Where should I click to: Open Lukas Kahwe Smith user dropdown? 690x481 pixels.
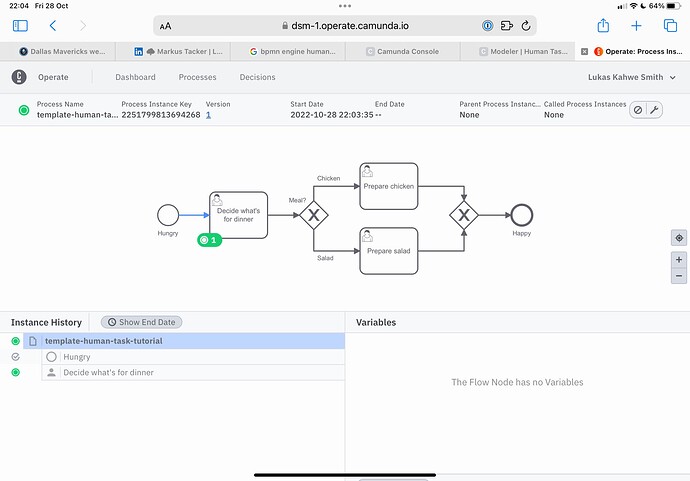(x=630, y=77)
